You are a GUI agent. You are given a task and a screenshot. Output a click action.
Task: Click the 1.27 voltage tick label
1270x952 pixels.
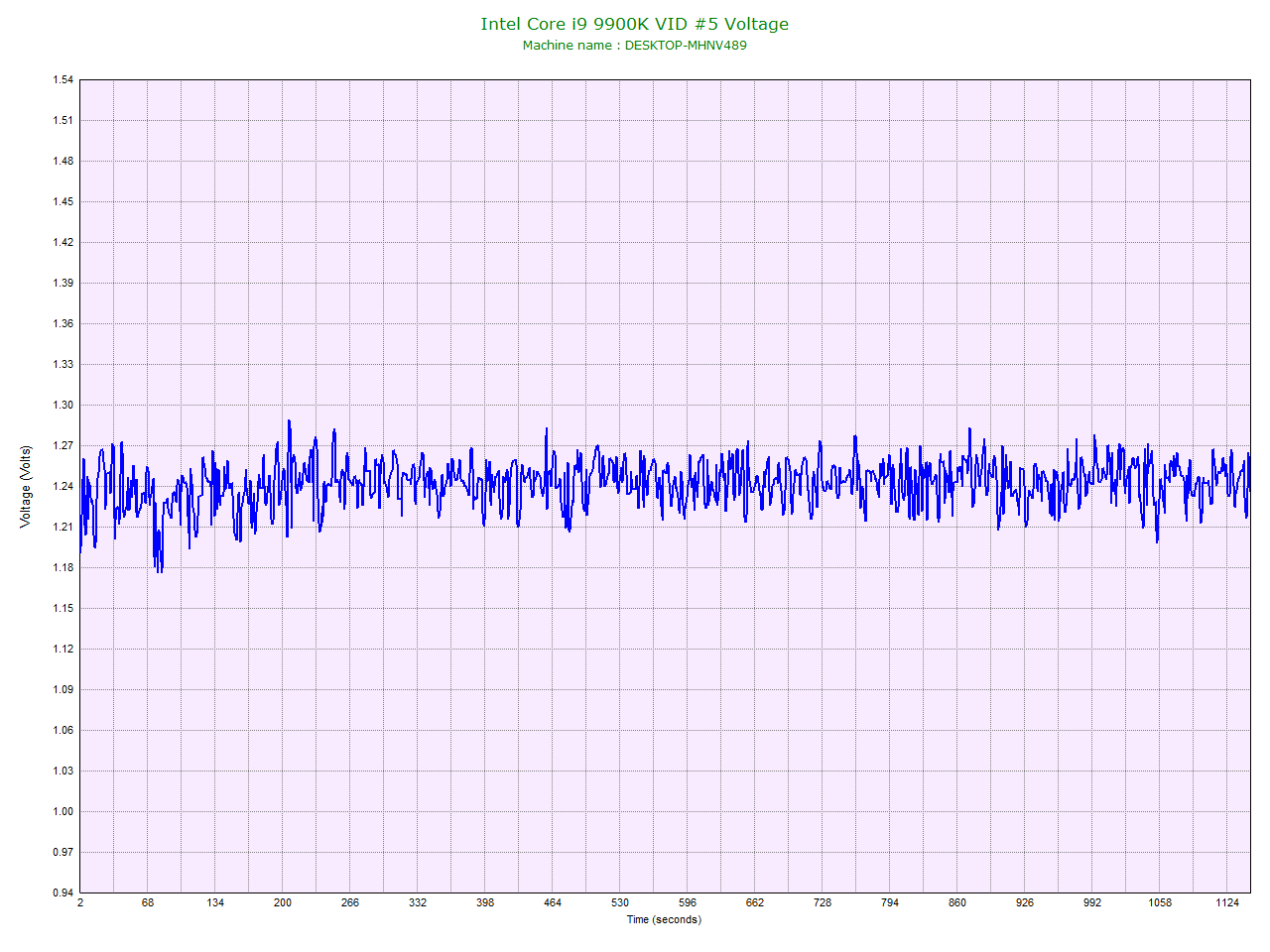coord(63,446)
